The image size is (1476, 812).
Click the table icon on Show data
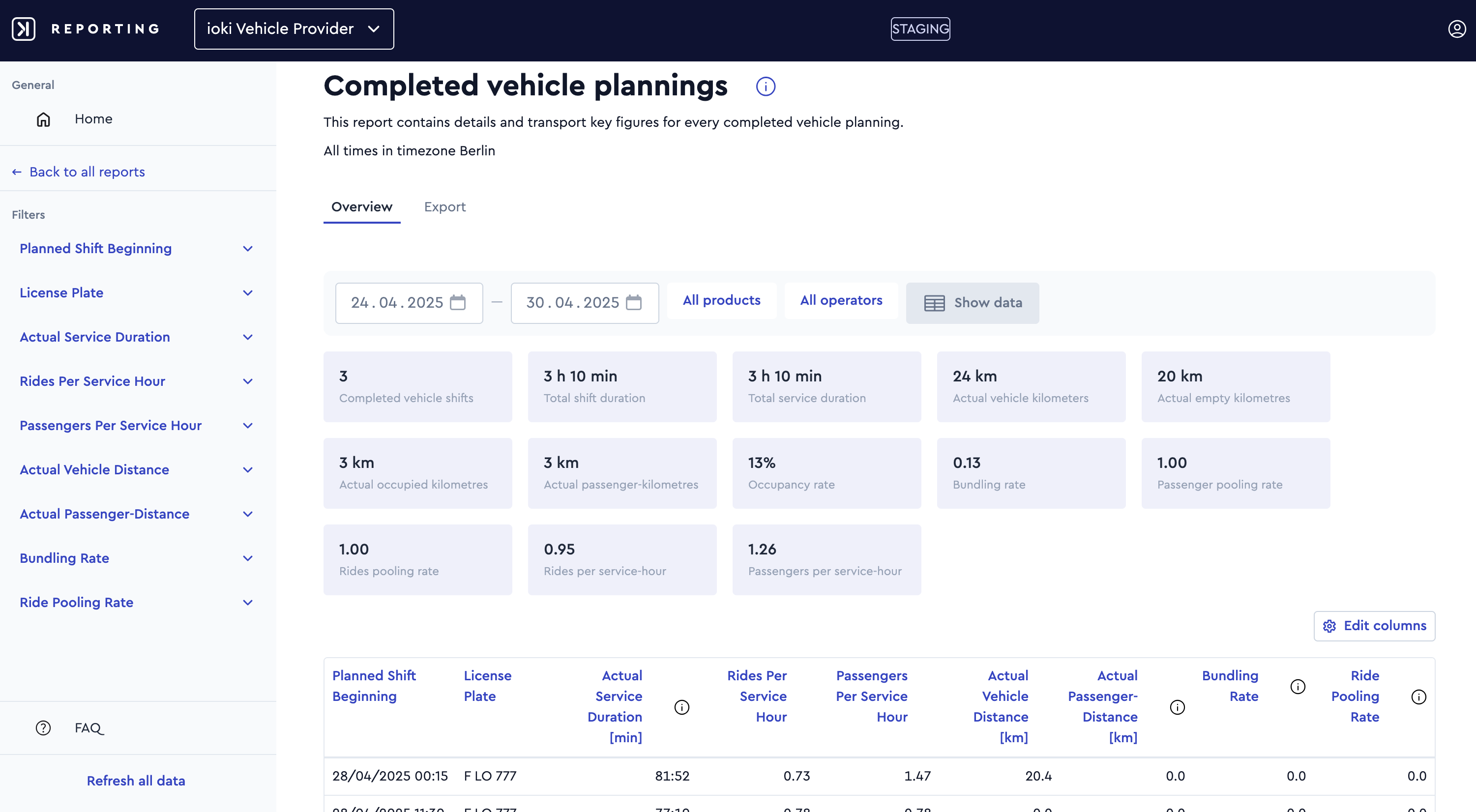[x=935, y=303]
